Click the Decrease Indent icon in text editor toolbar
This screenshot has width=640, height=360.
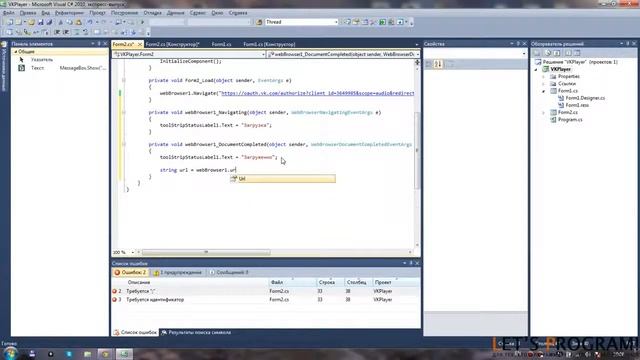click(x=57, y=32)
